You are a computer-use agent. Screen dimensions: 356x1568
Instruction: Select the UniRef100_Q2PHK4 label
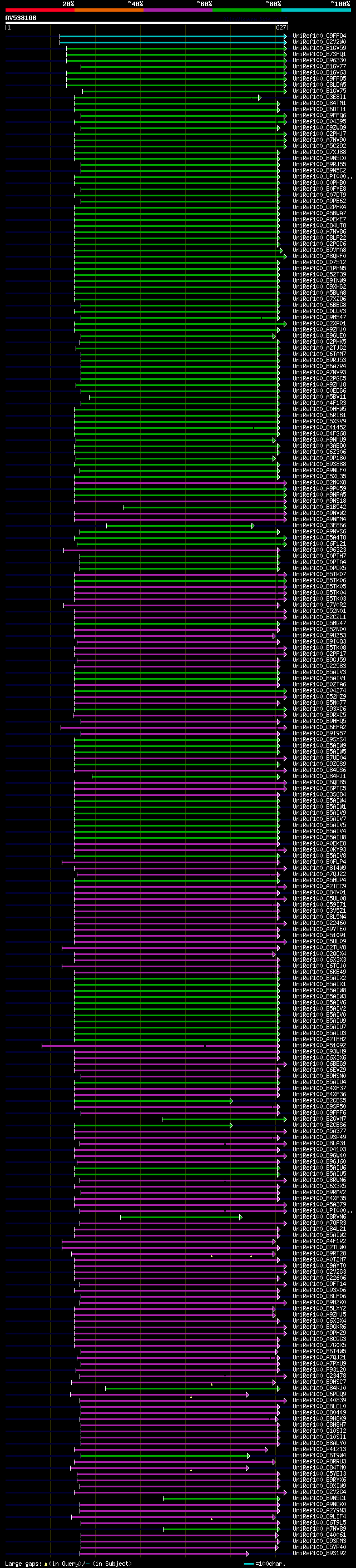coord(319,207)
